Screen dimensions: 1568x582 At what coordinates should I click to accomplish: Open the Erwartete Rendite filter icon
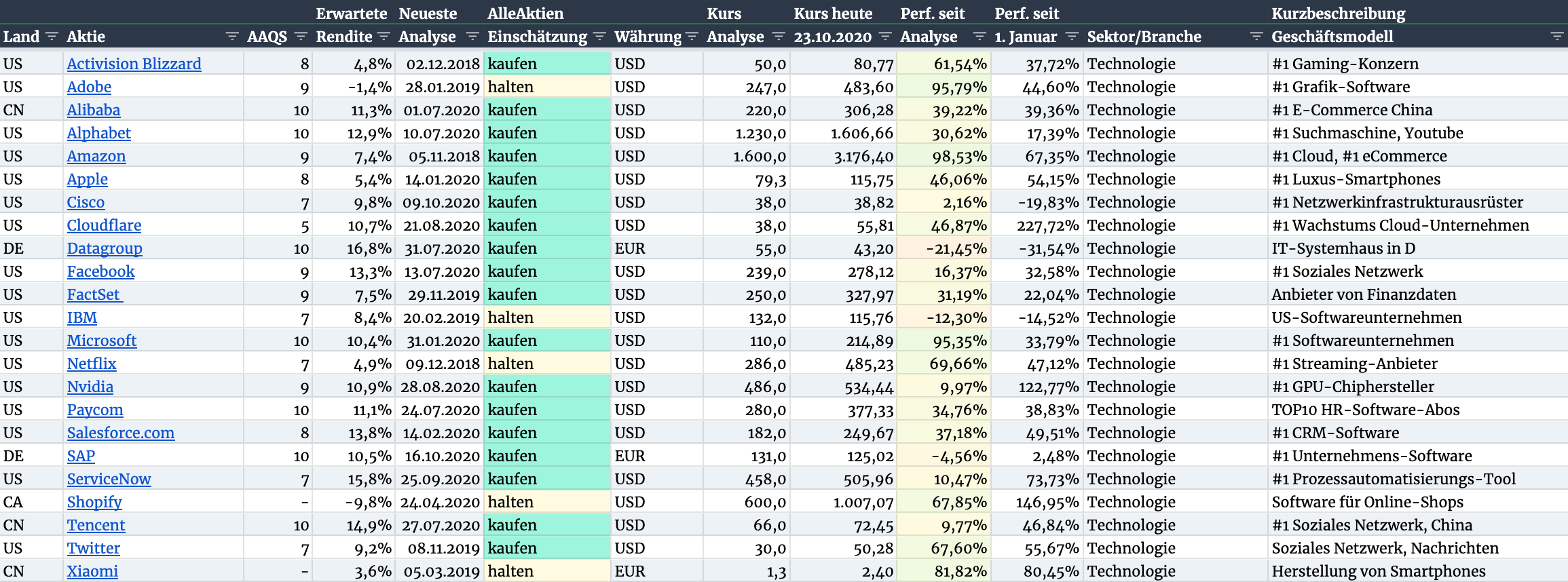tap(384, 36)
